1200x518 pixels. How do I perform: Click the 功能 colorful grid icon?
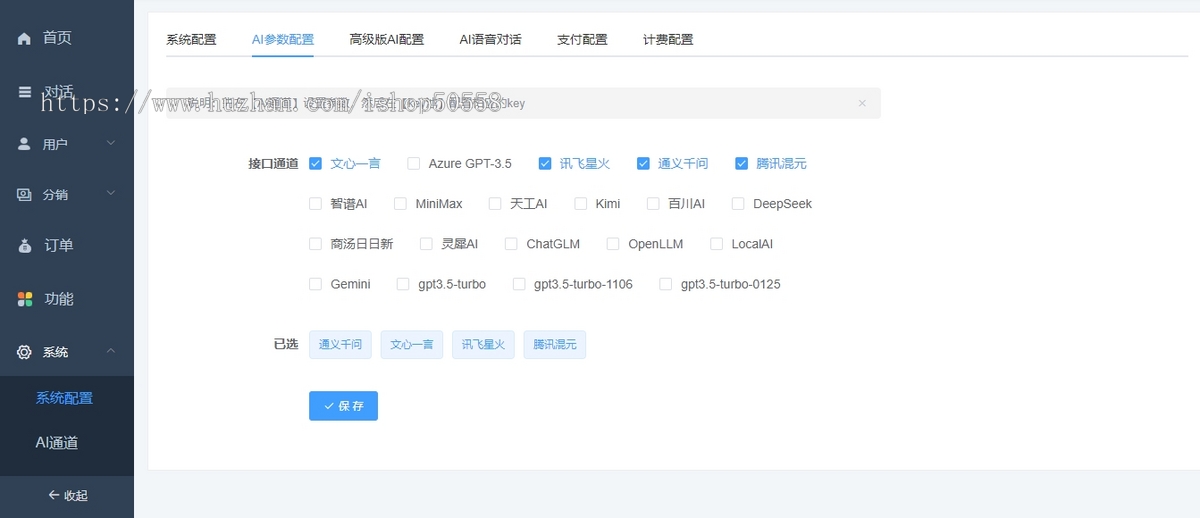point(25,299)
